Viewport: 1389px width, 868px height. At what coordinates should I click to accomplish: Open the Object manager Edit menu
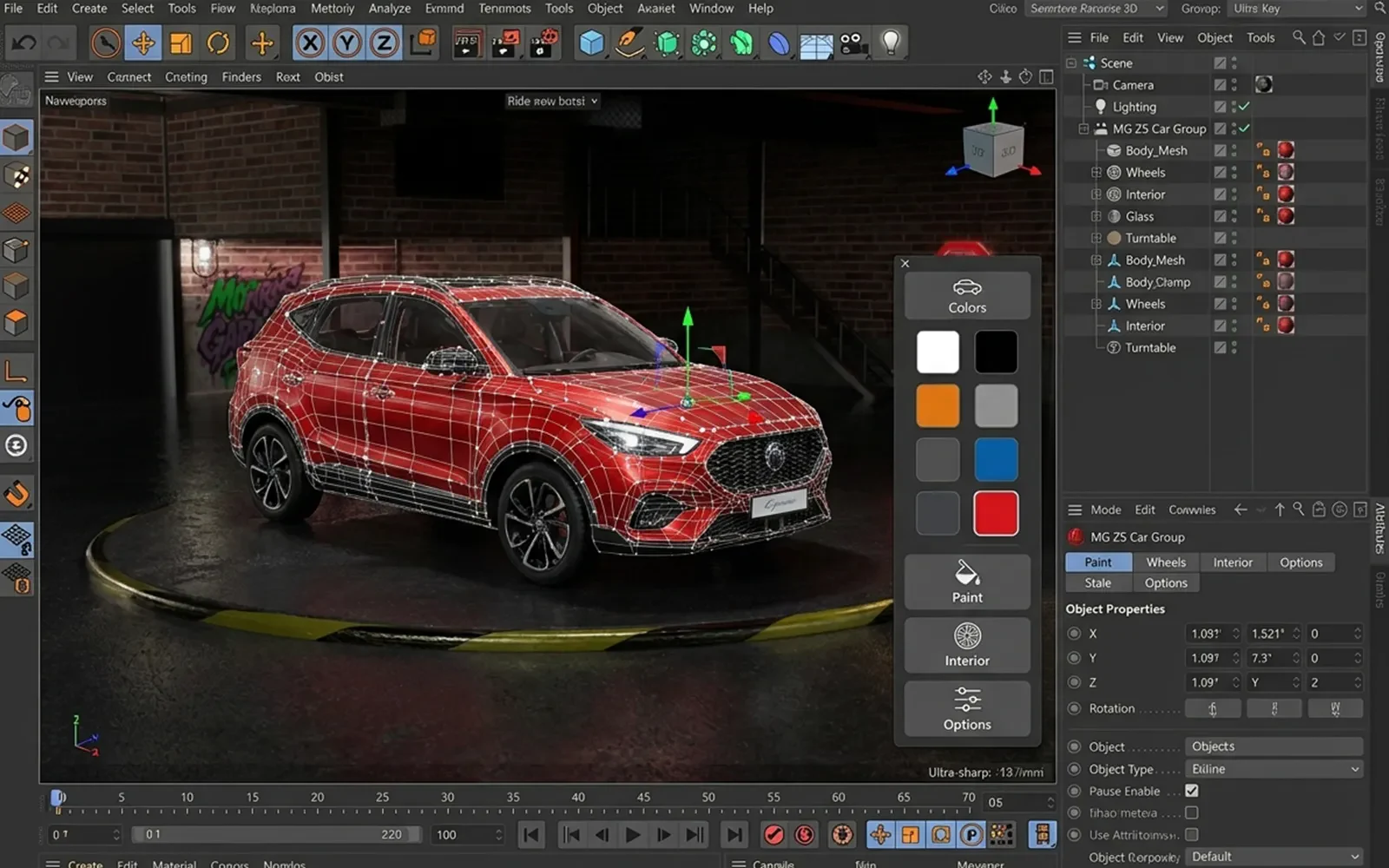click(x=1133, y=37)
